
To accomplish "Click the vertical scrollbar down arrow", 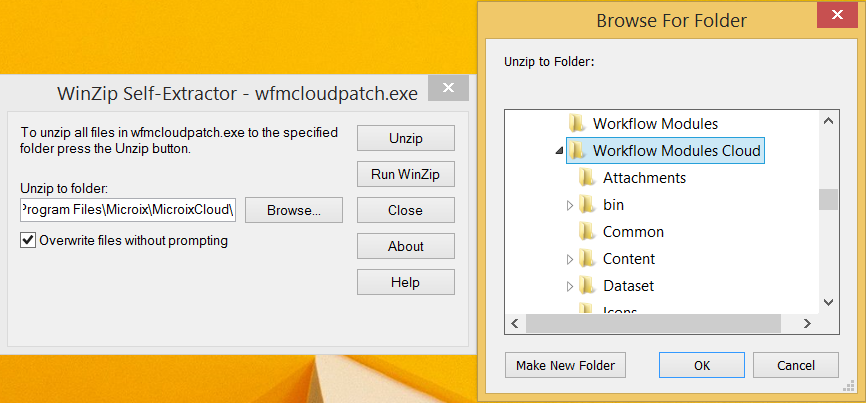I will point(828,302).
